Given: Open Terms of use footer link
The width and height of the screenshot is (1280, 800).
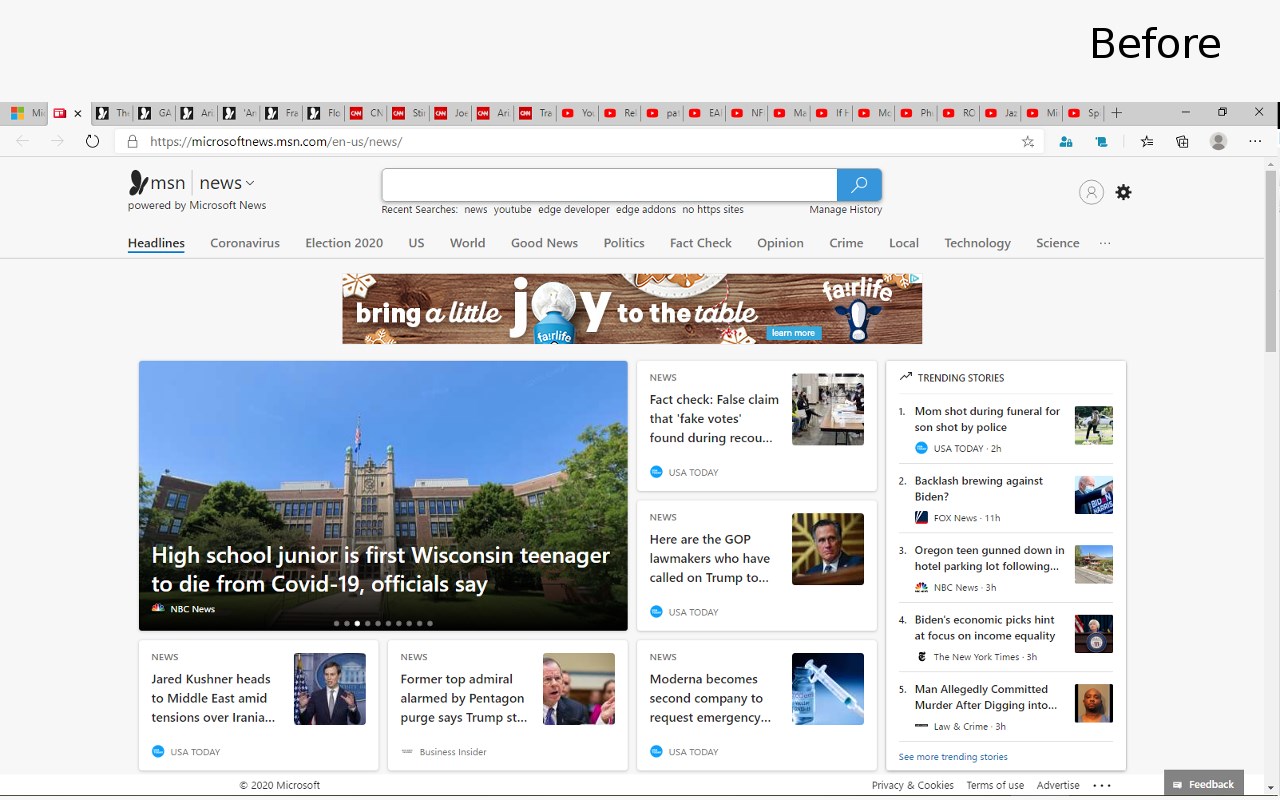Looking at the screenshot, I should [x=995, y=785].
